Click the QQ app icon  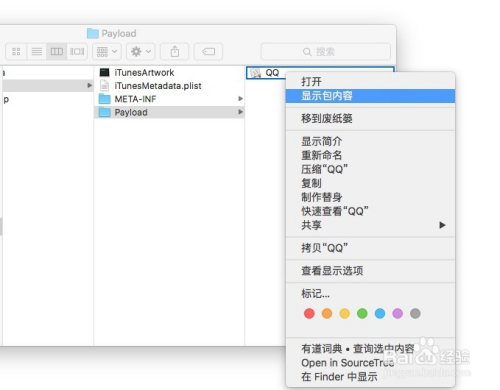(255, 73)
